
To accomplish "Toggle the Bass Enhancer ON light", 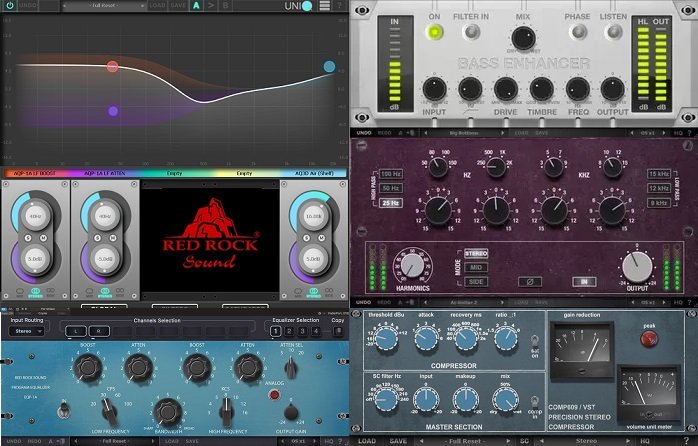I will (x=434, y=31).
